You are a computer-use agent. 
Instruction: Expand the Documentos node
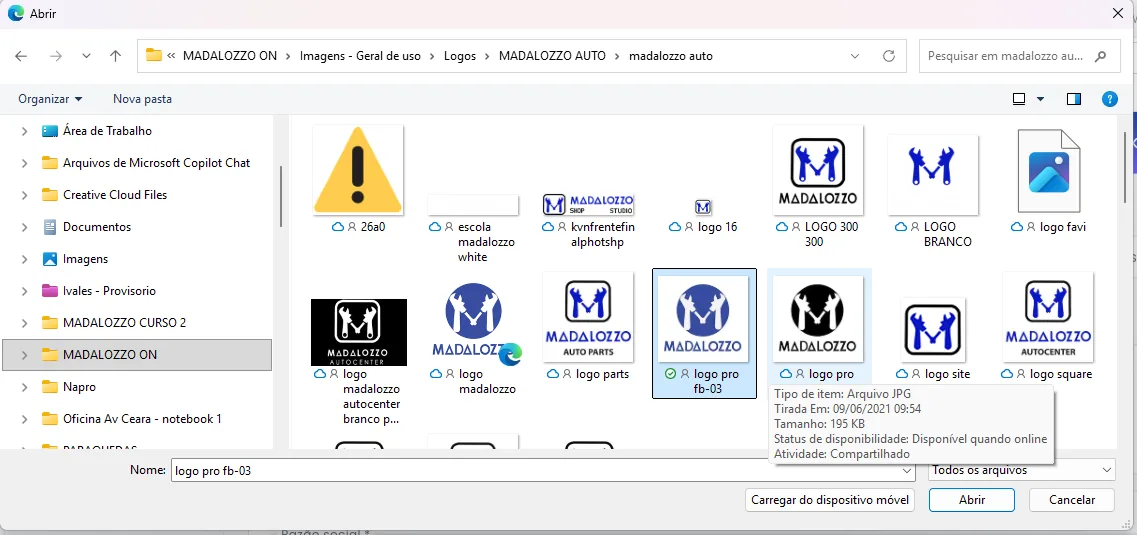(x=25, y=227)
